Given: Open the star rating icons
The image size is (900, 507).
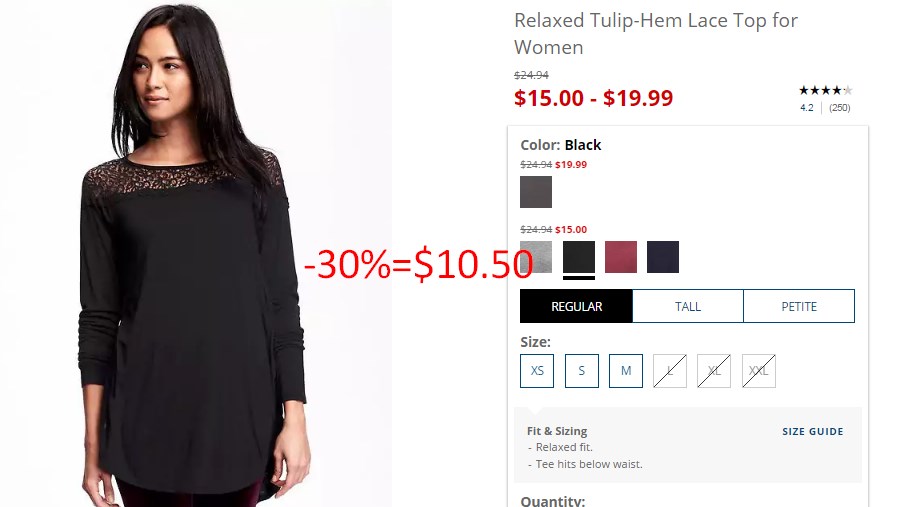Looking at the screenshot, I should (x=826, y=90).
